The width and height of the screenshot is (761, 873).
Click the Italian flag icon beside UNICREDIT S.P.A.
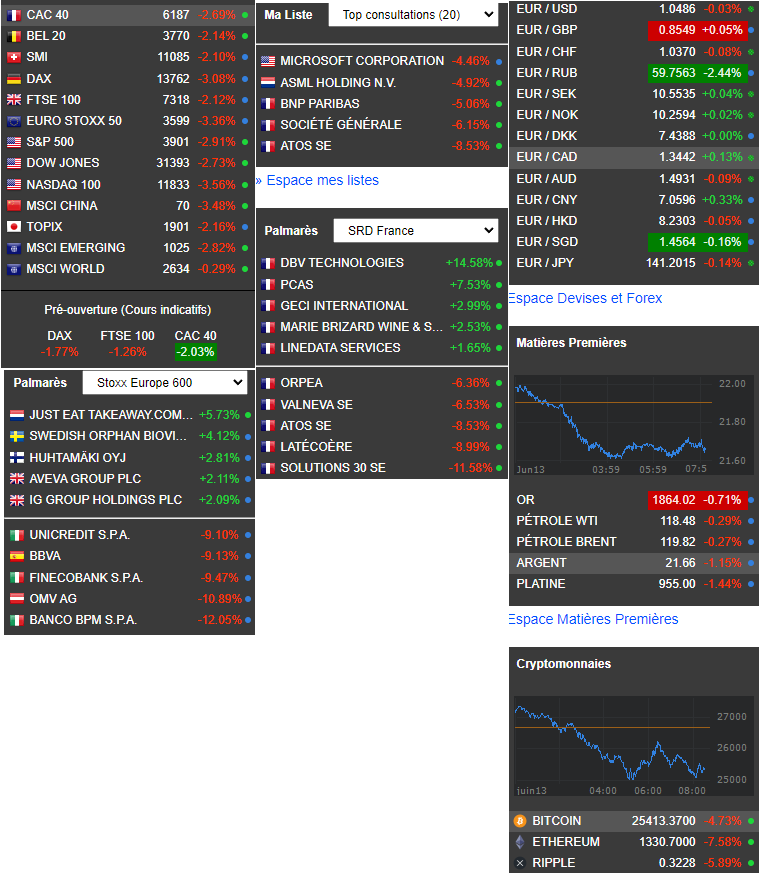pos(17,535)
